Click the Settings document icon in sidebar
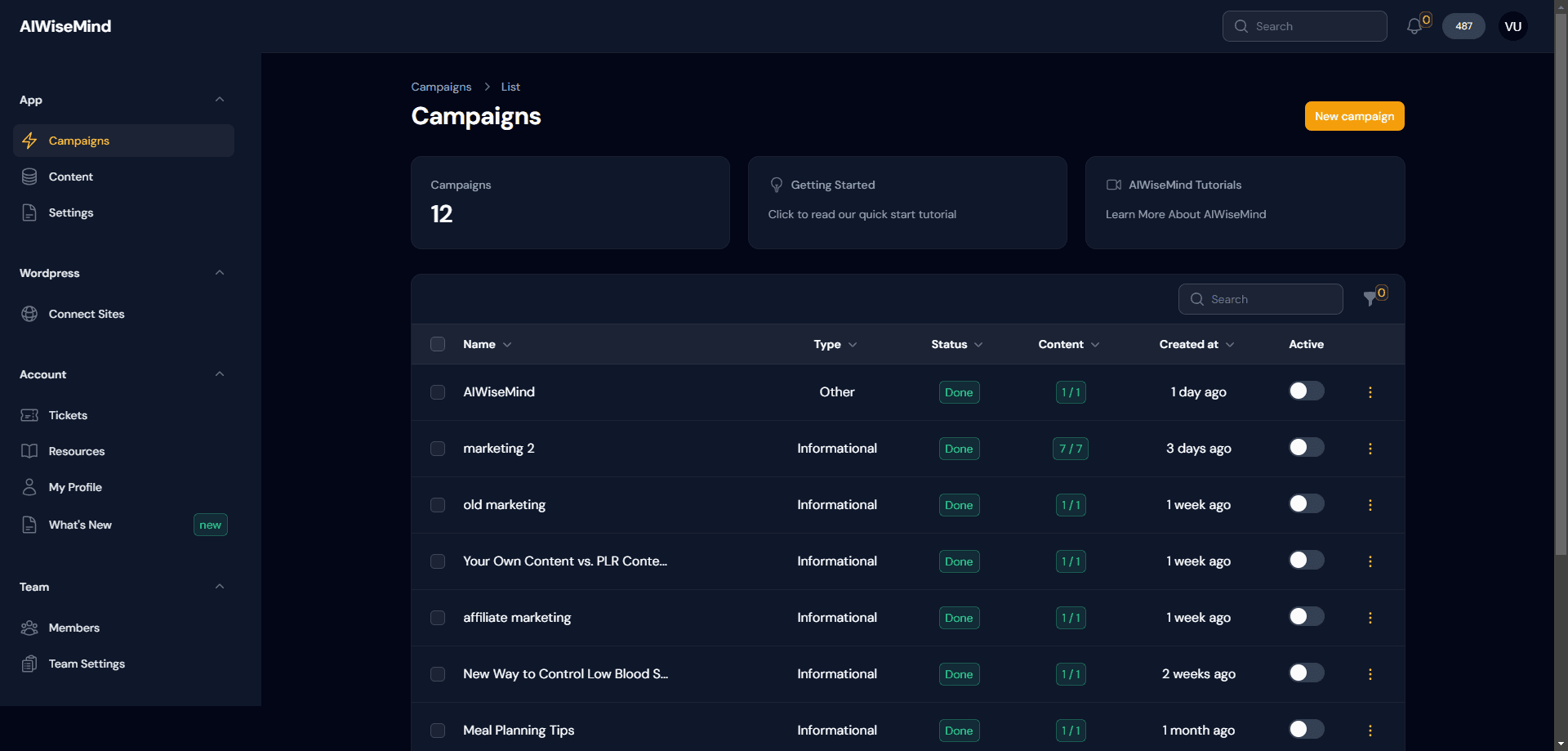The width and height of the screenshot is (1568, 751). (x=29, y=212)
